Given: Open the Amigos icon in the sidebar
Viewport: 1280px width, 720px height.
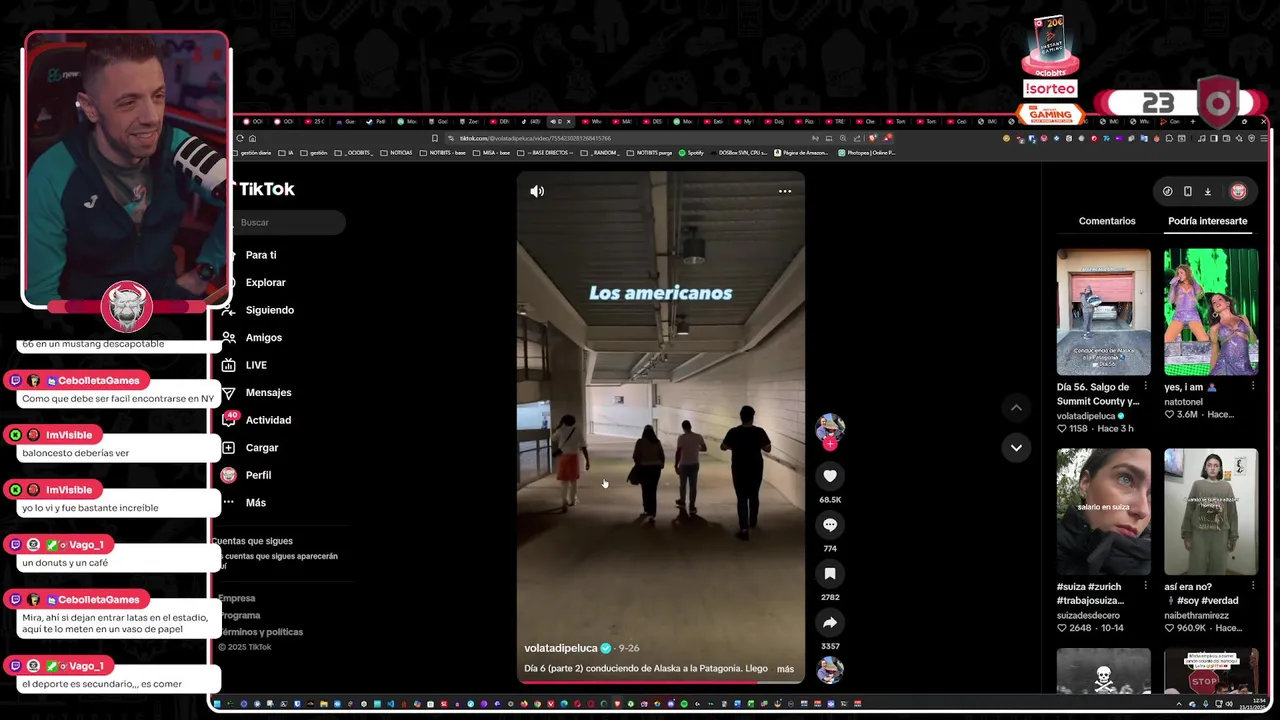Looking at the screenshot, I should [229, 338].
